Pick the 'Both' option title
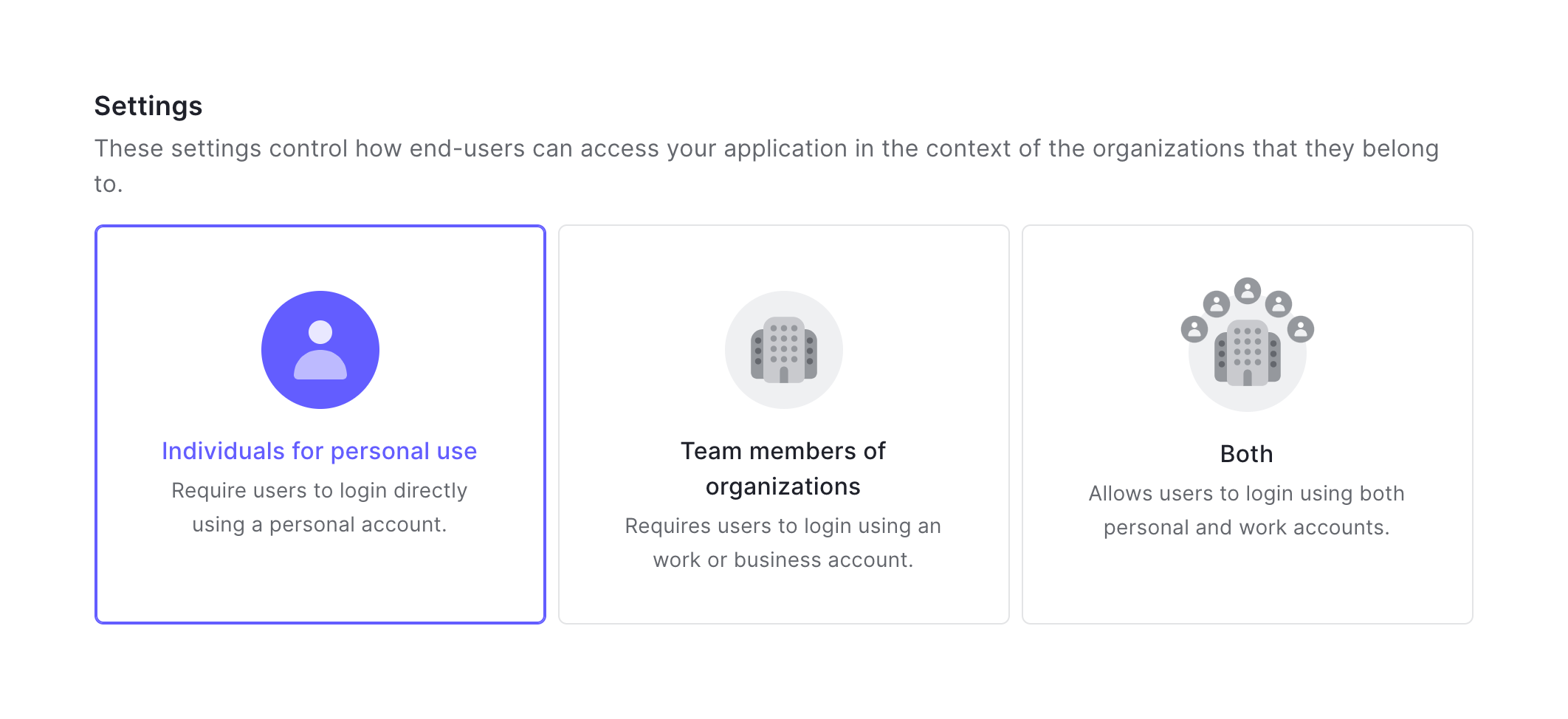This screenshot has height=719, width=1568. [1246, 454]
